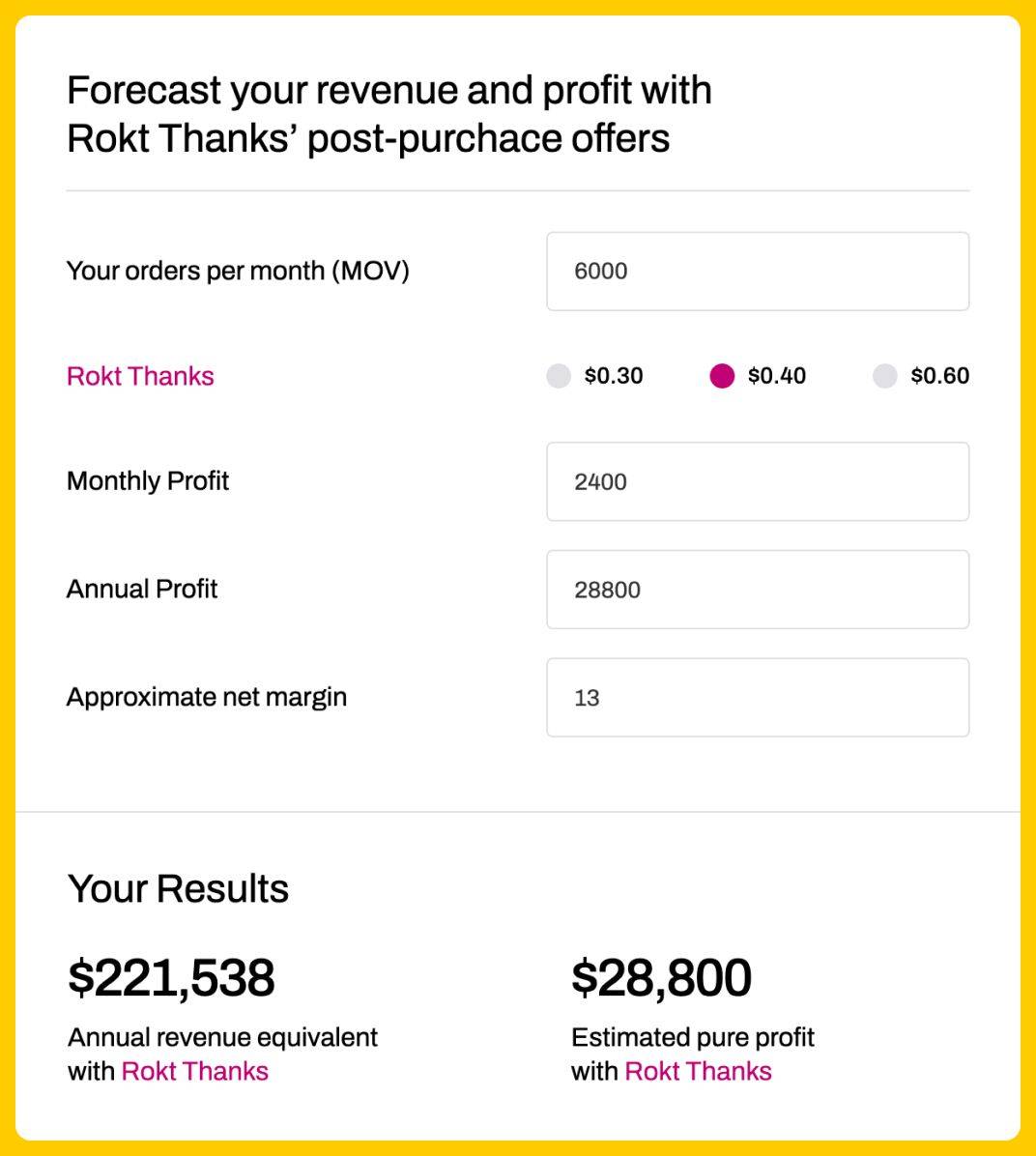The width and height of the screenshot is (1036, 1156).
Task: Click the $221,538 result value
Action: [x=172, y=977]
